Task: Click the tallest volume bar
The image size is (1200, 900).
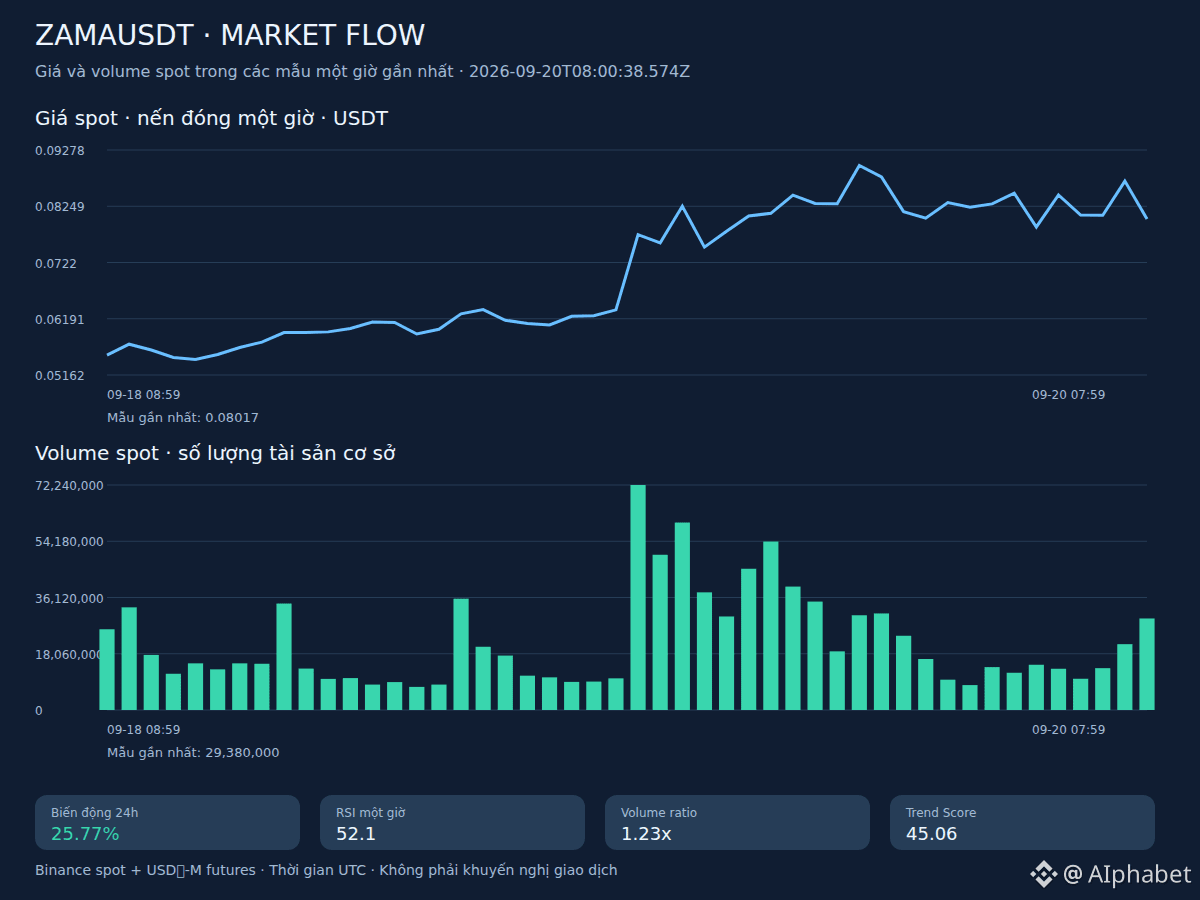Action: tap(638, 598)
